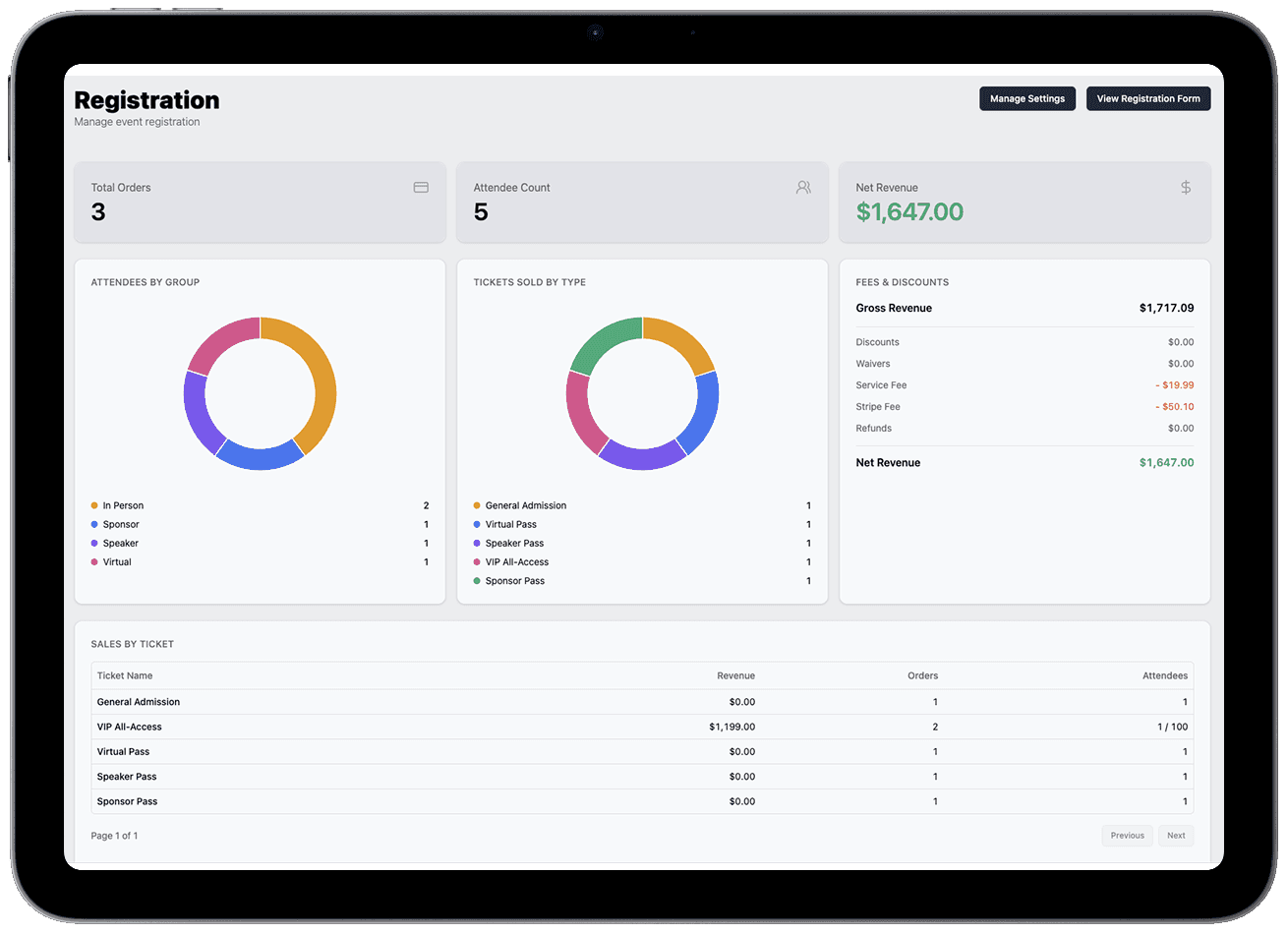
Task: Click the Gross Revenue $1,717.09 value
Action: tap(1166, 308)
